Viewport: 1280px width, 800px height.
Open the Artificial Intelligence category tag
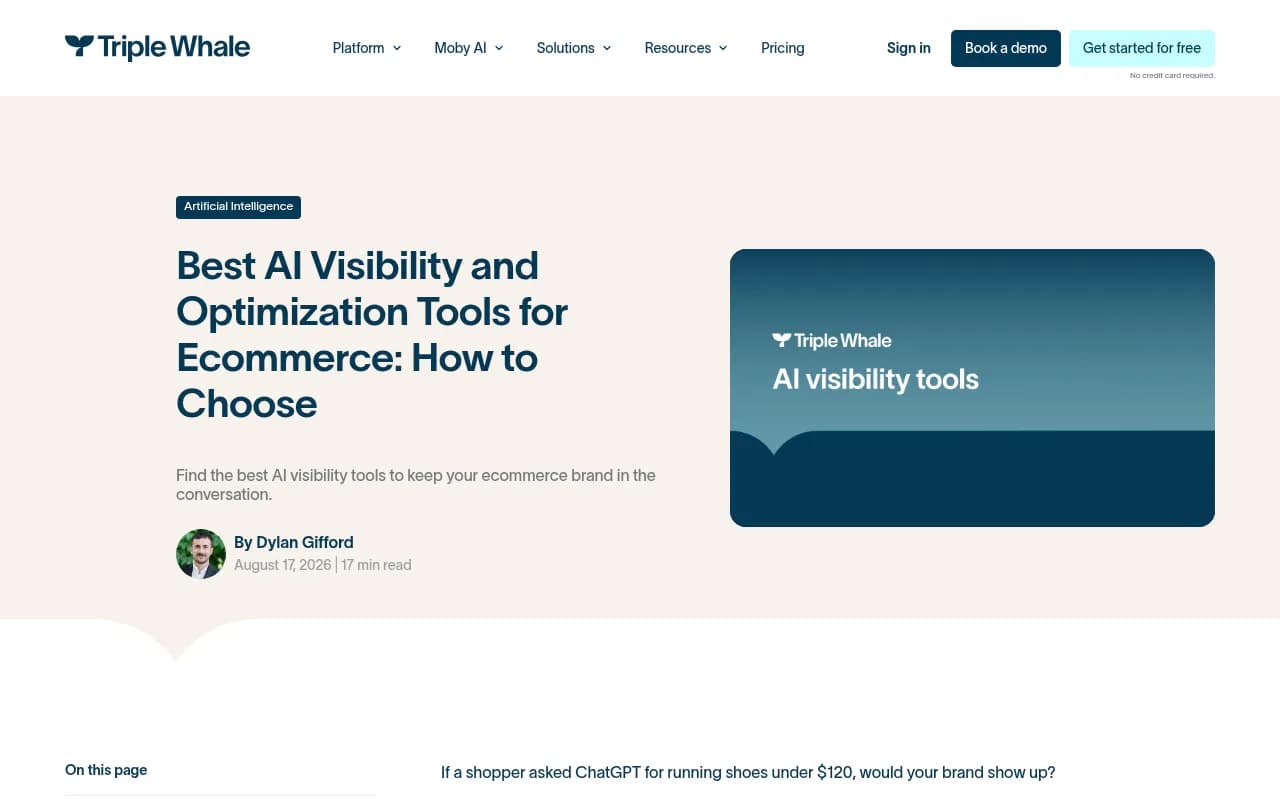238,207
